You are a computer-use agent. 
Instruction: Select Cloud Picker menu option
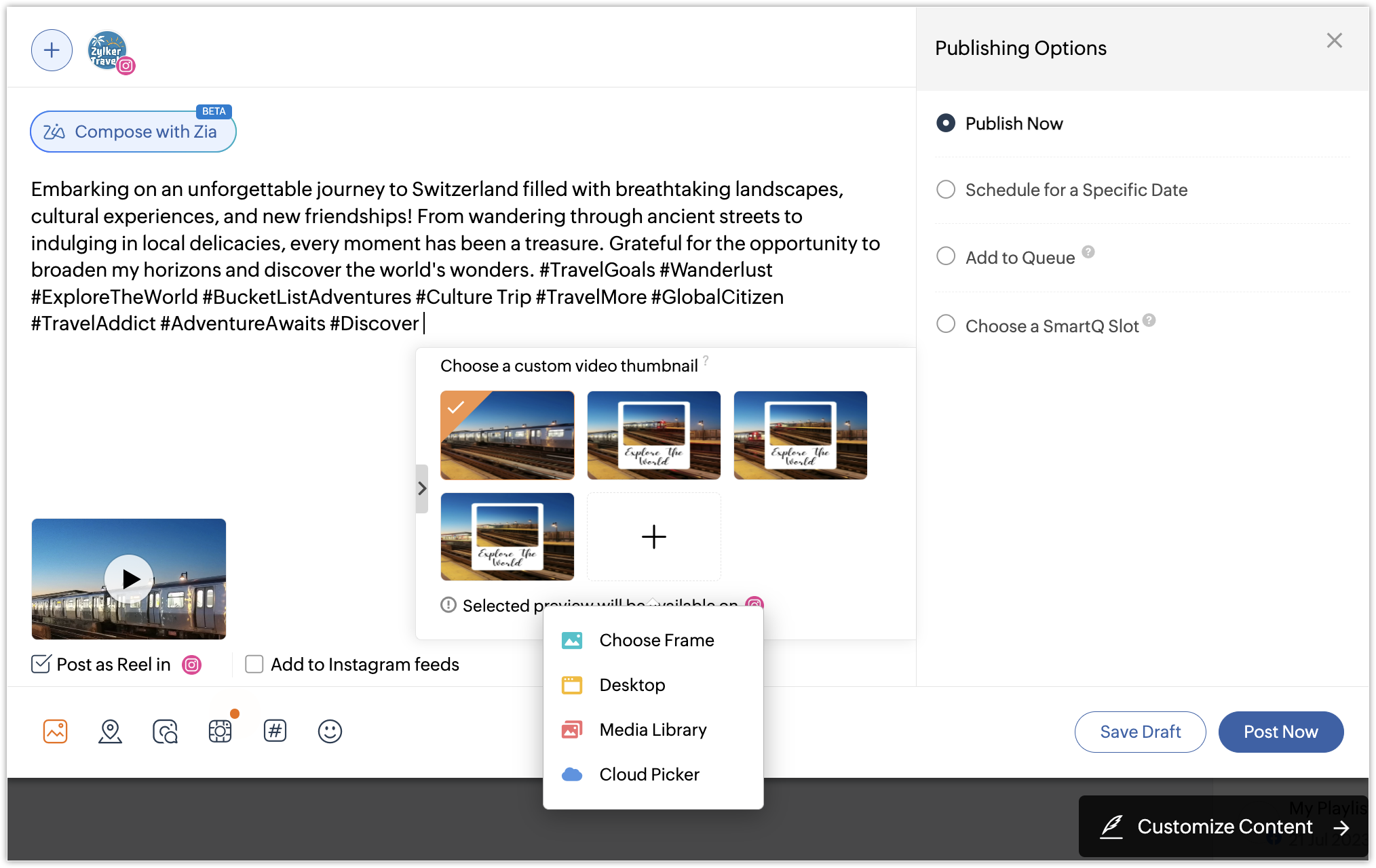tap(649, 774)
